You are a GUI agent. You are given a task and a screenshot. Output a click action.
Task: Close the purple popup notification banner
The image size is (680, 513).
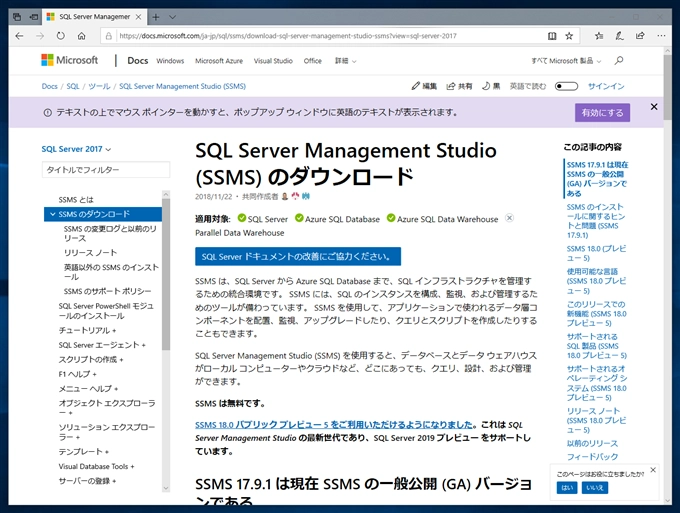pos(654,106)
